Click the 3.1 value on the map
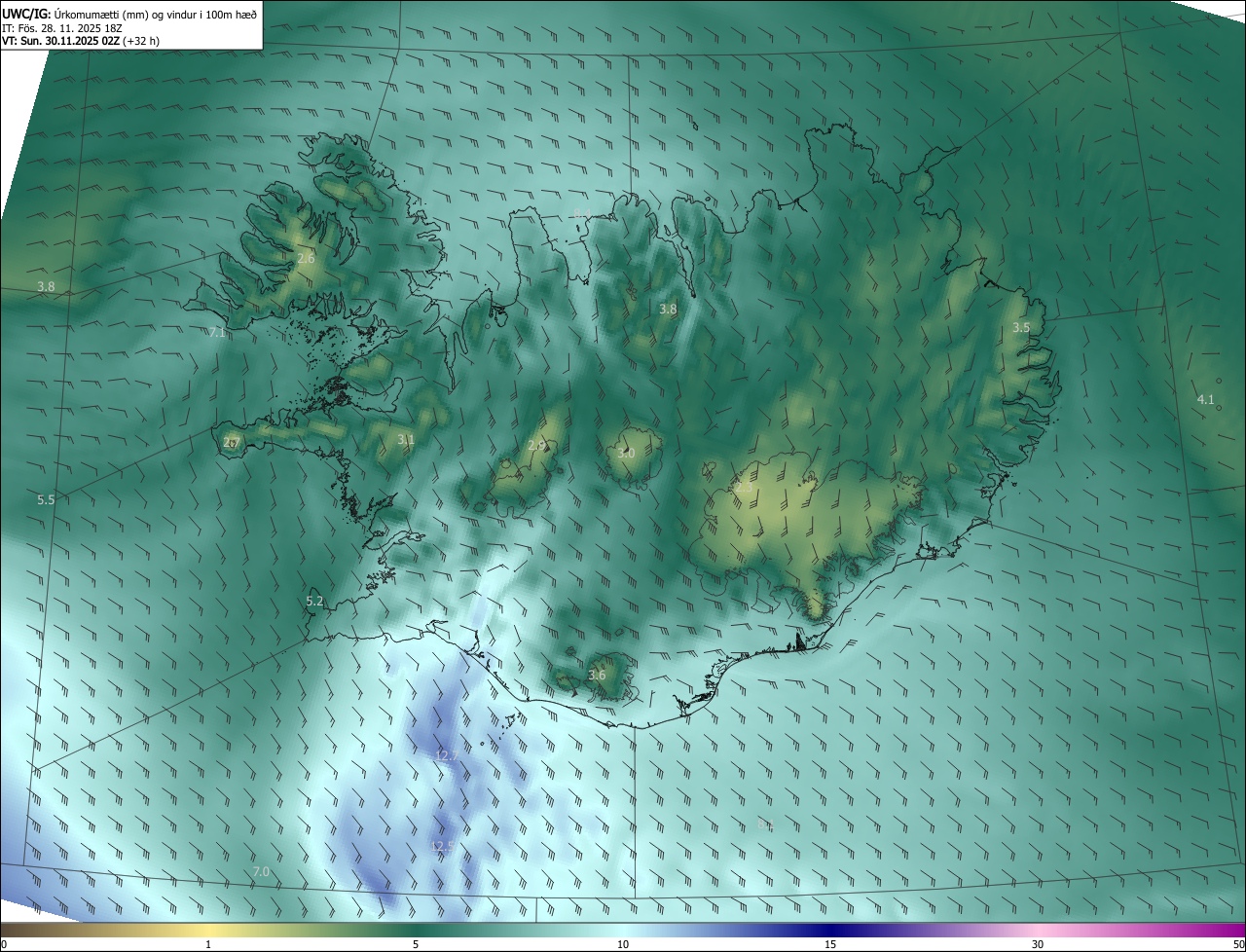 click(406, 440)
